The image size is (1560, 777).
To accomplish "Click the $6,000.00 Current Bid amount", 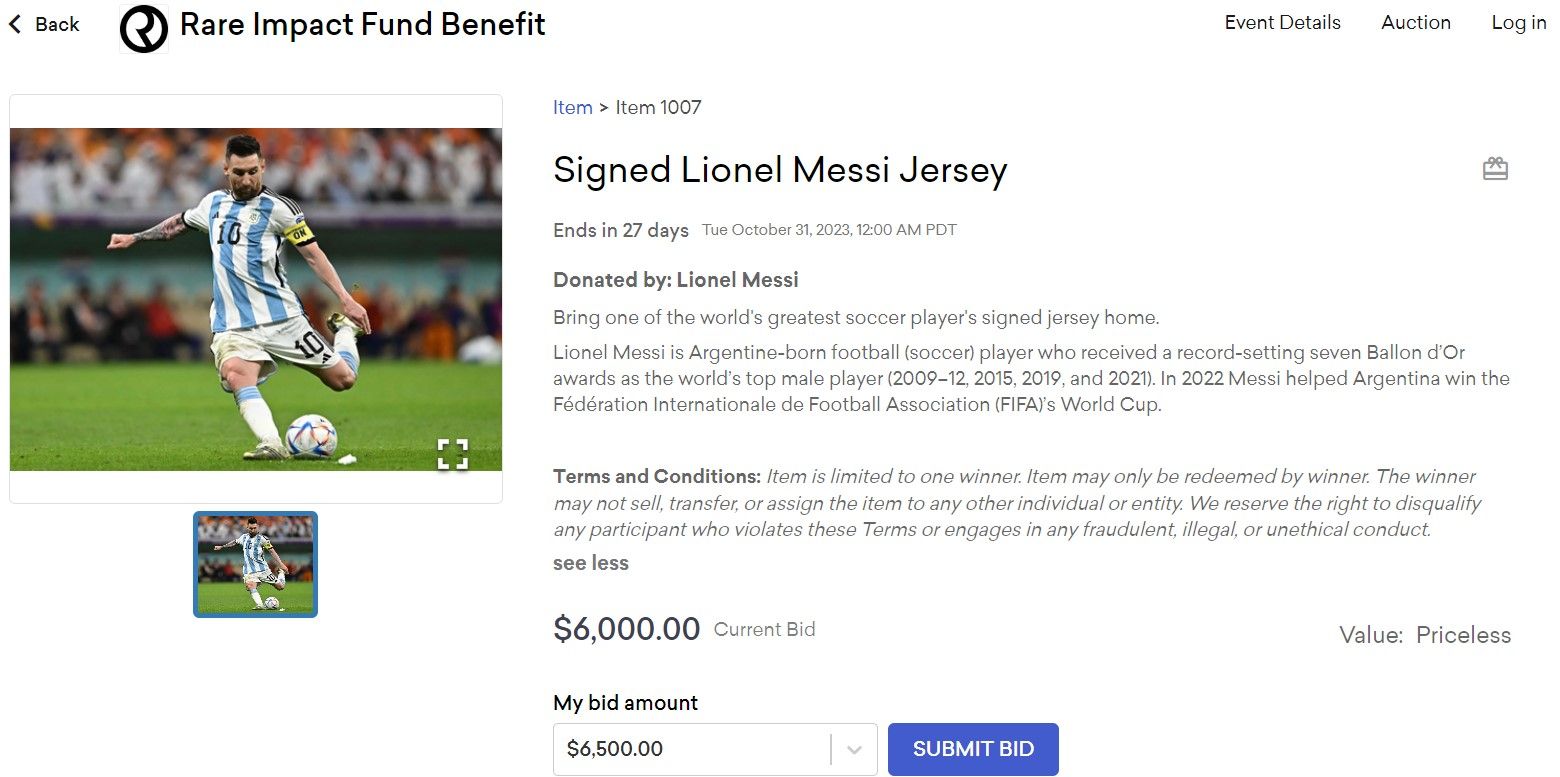I will point(627,629).
